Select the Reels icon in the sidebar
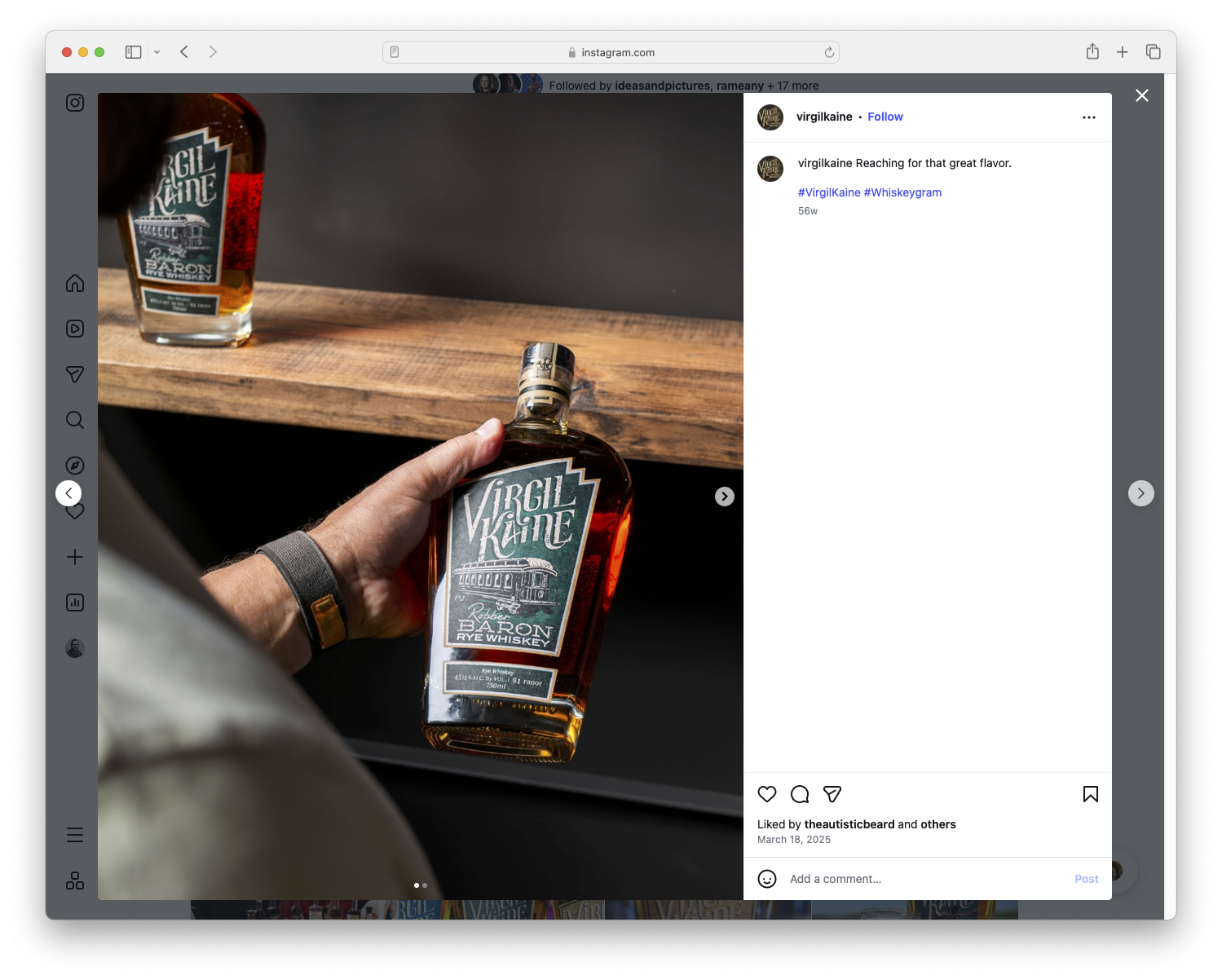The height and width of the screenshot is (980, 1222). 74,329
